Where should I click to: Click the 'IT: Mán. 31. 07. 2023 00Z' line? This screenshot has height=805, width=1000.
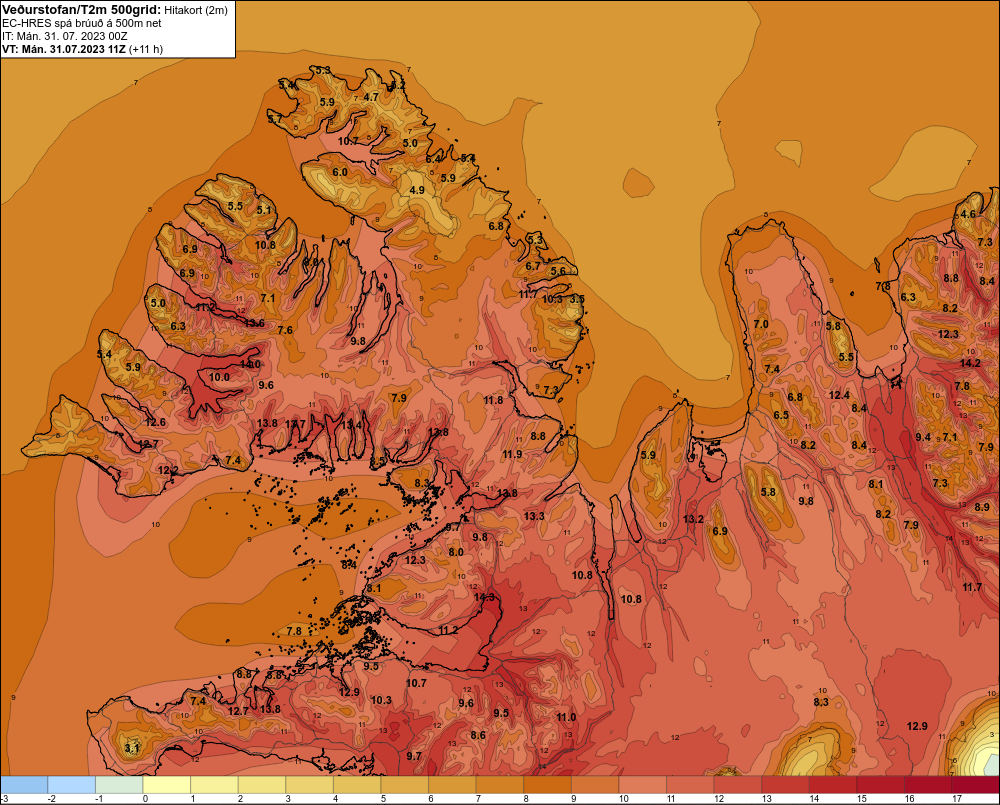click(64, 36)
